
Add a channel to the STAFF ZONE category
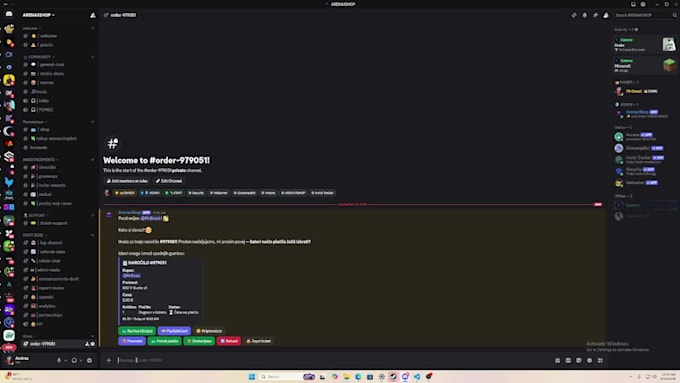[93, 235]
